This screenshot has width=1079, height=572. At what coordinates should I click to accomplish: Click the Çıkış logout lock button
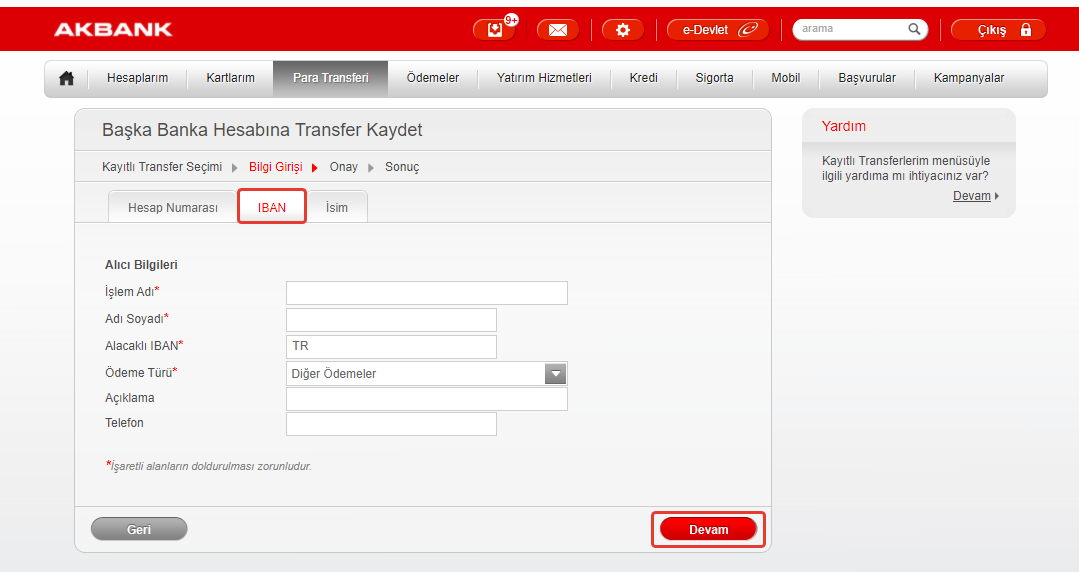[998, 30]
